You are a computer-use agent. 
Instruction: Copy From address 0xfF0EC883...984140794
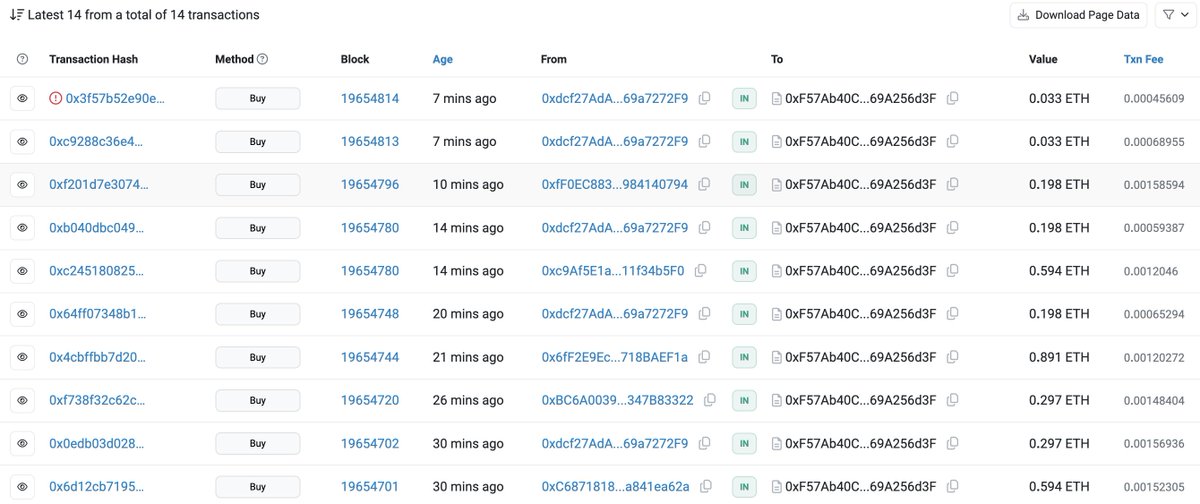point(705,185)
